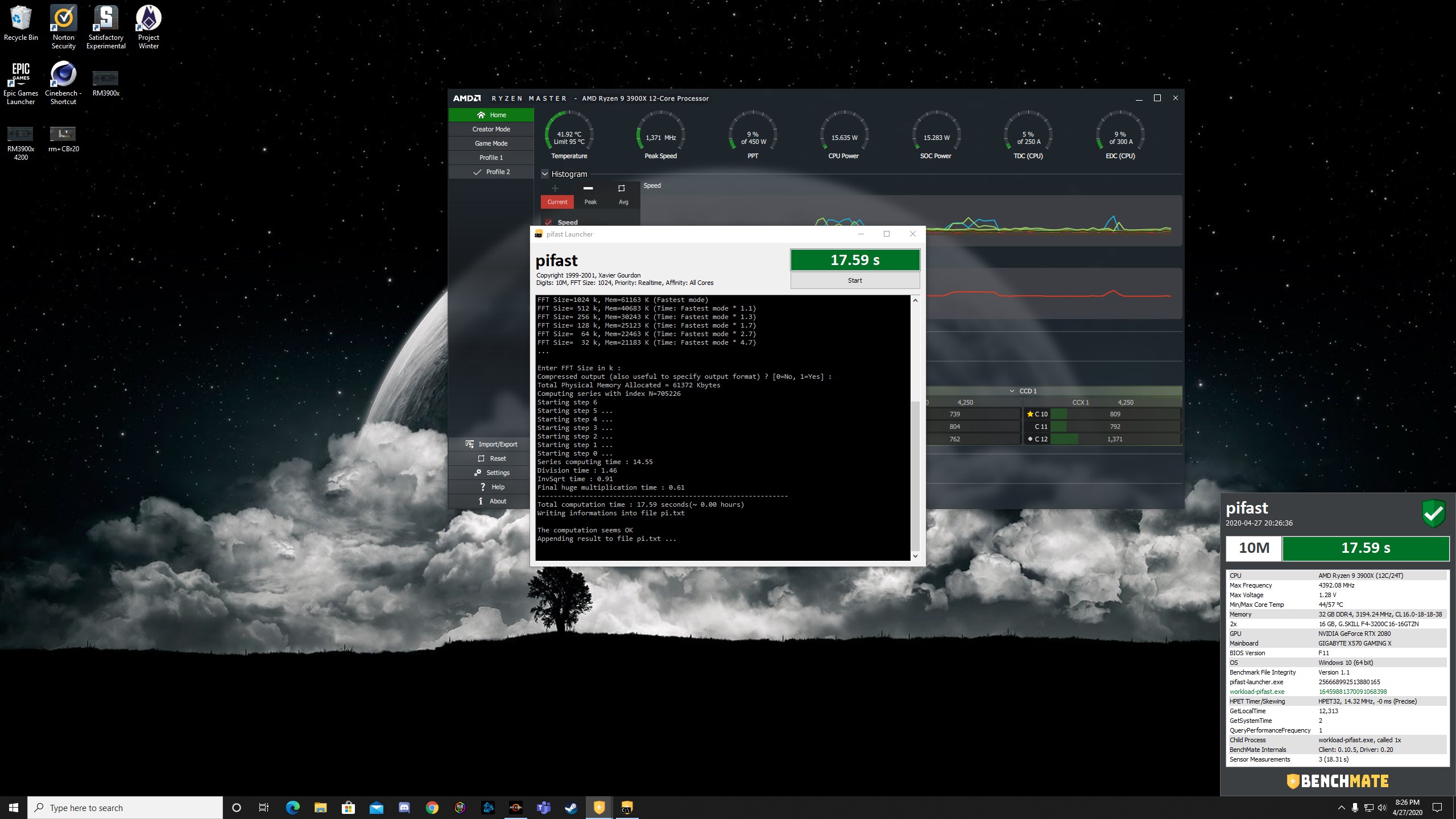Open Project Winter desktop shortcut

click(x=148, y=27)
